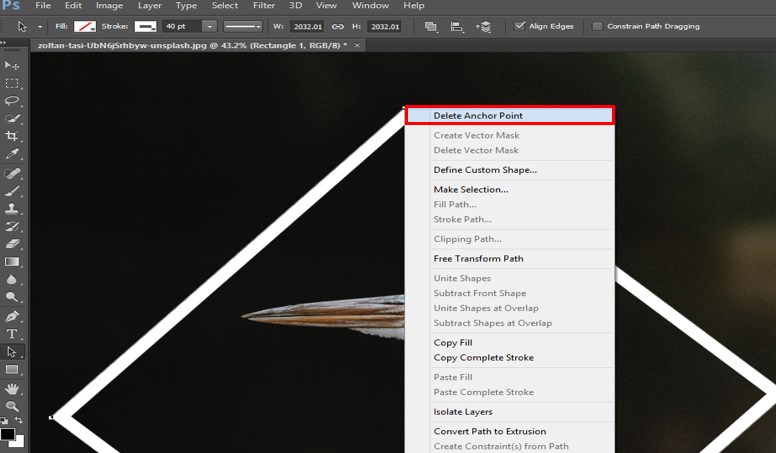Swap foreground and background colors
Screen dimensions: 776x453
tap(19, 420)
